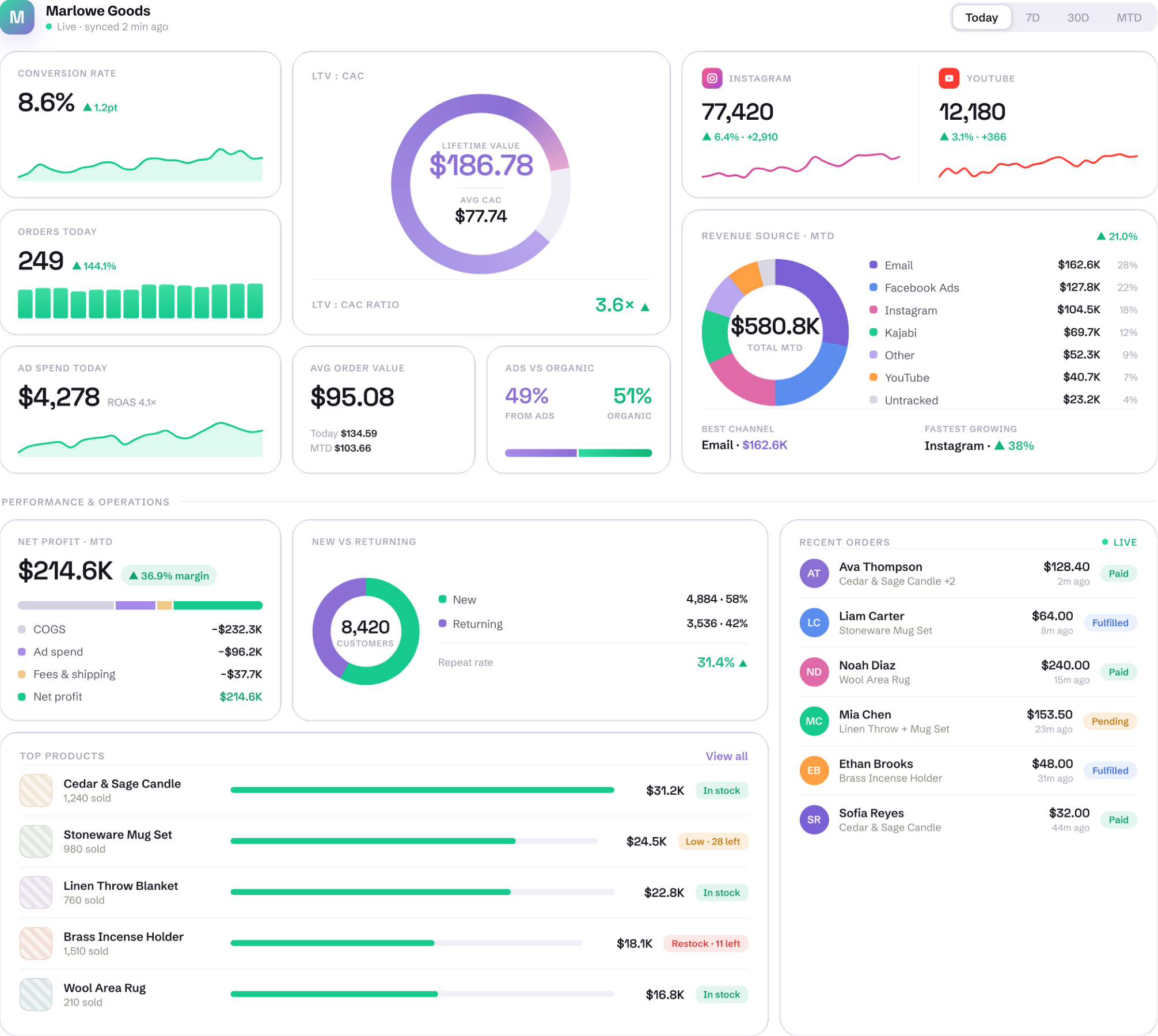
Task: Click the New customers 4,884 · 58% value
Action: pos(716,599)
